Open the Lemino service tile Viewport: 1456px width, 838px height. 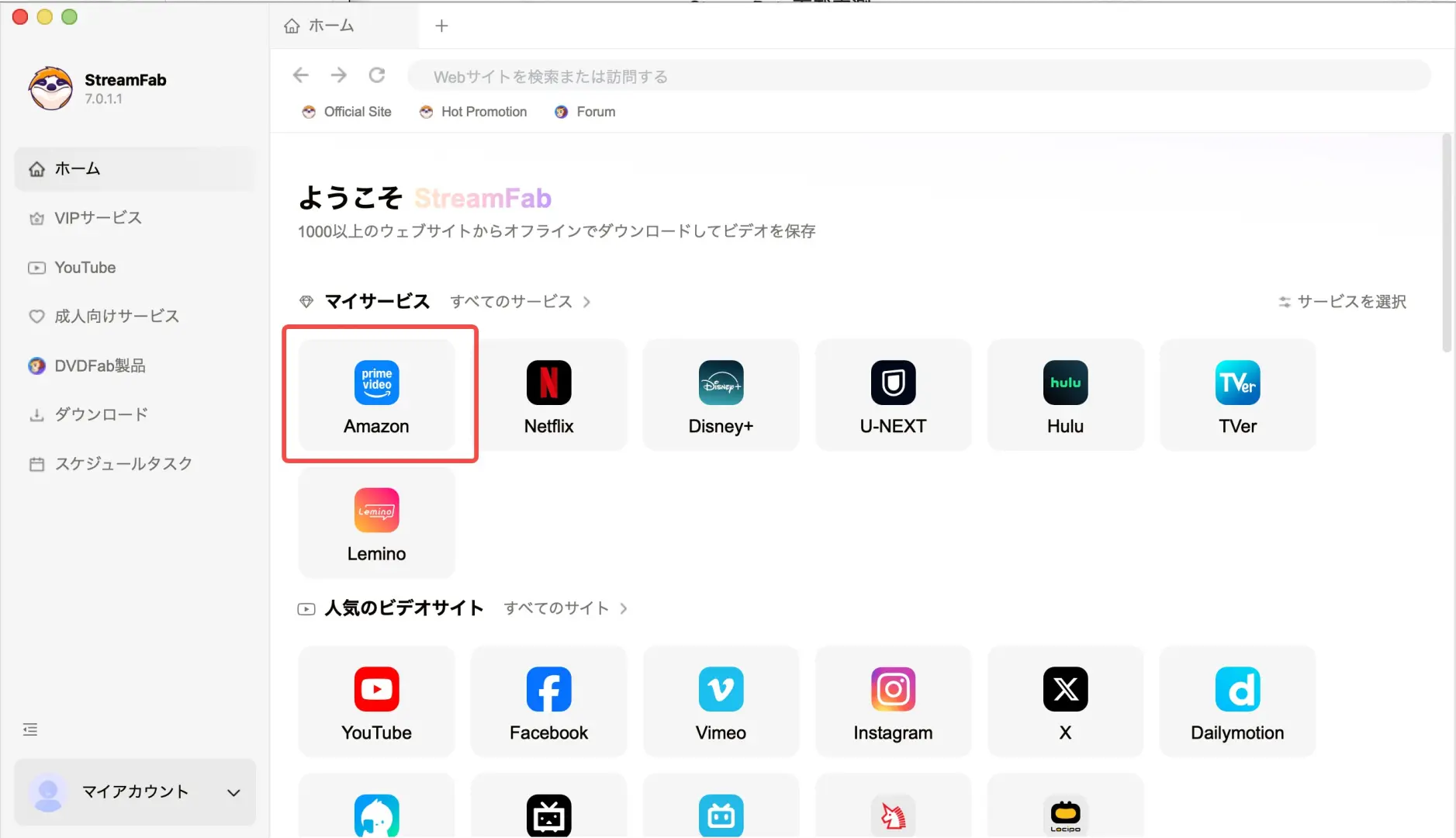[x=376, y=522]
